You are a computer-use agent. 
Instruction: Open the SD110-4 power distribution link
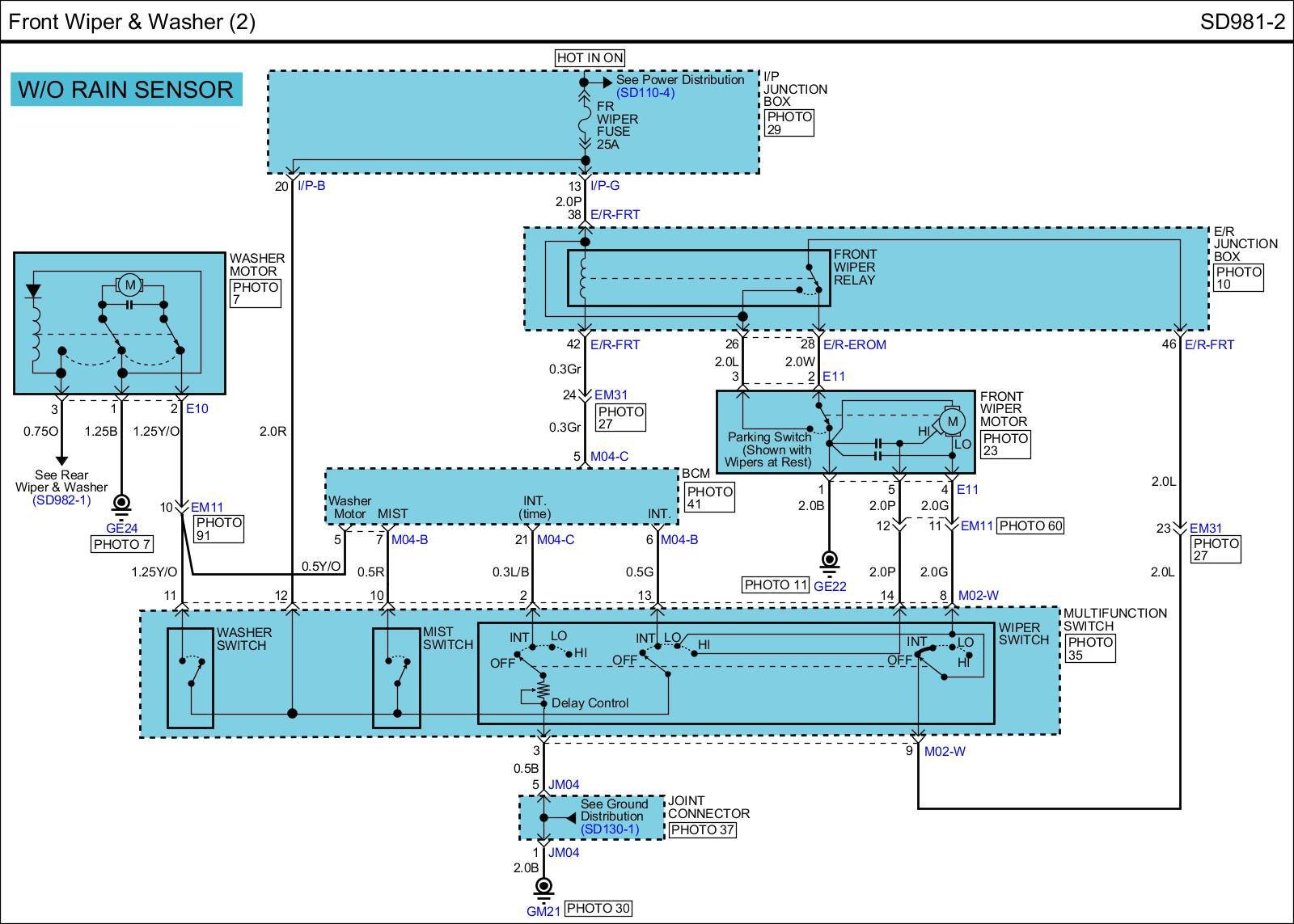click(645, 93)
